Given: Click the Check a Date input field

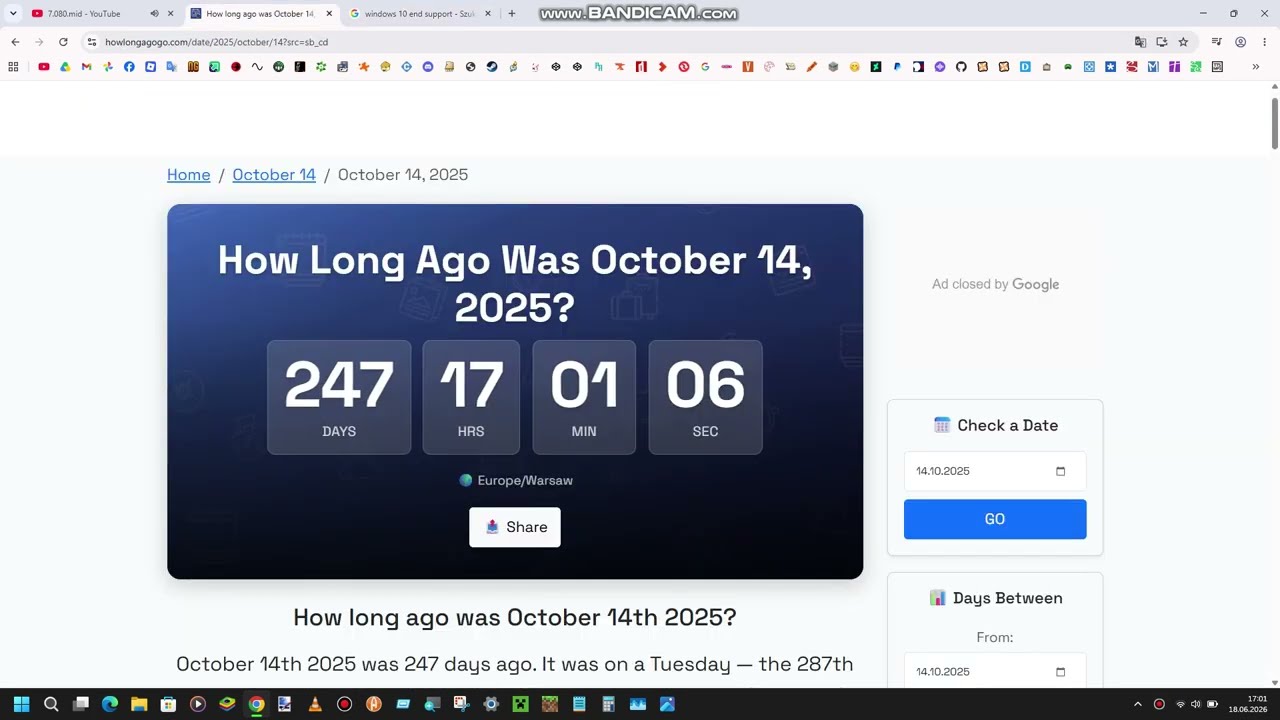Looking at the screenshot, I should (x=995, y=471).
